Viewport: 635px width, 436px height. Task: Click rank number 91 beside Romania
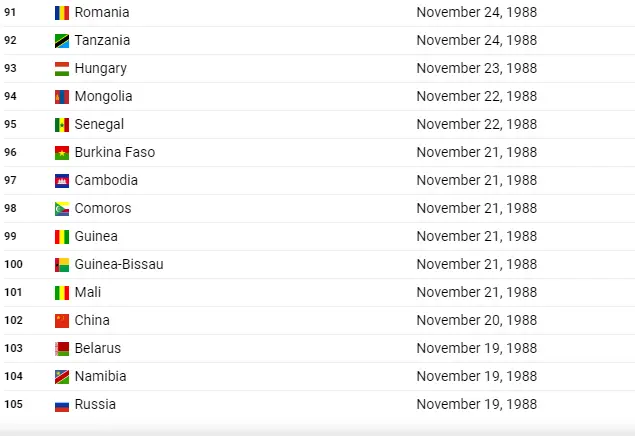(x=10, y=13)
